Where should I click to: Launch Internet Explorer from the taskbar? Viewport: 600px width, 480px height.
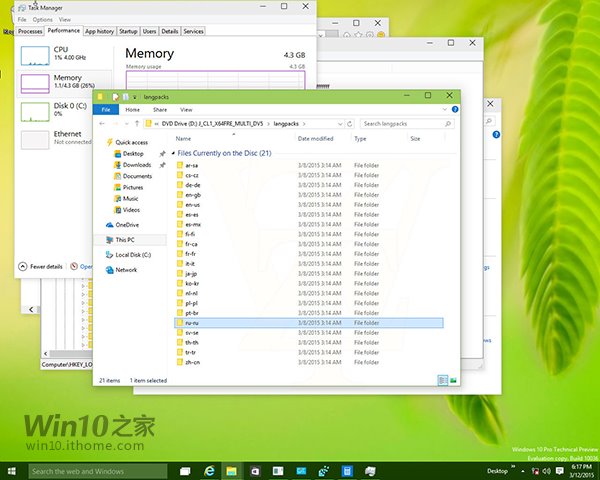click(x=209, y=471)
